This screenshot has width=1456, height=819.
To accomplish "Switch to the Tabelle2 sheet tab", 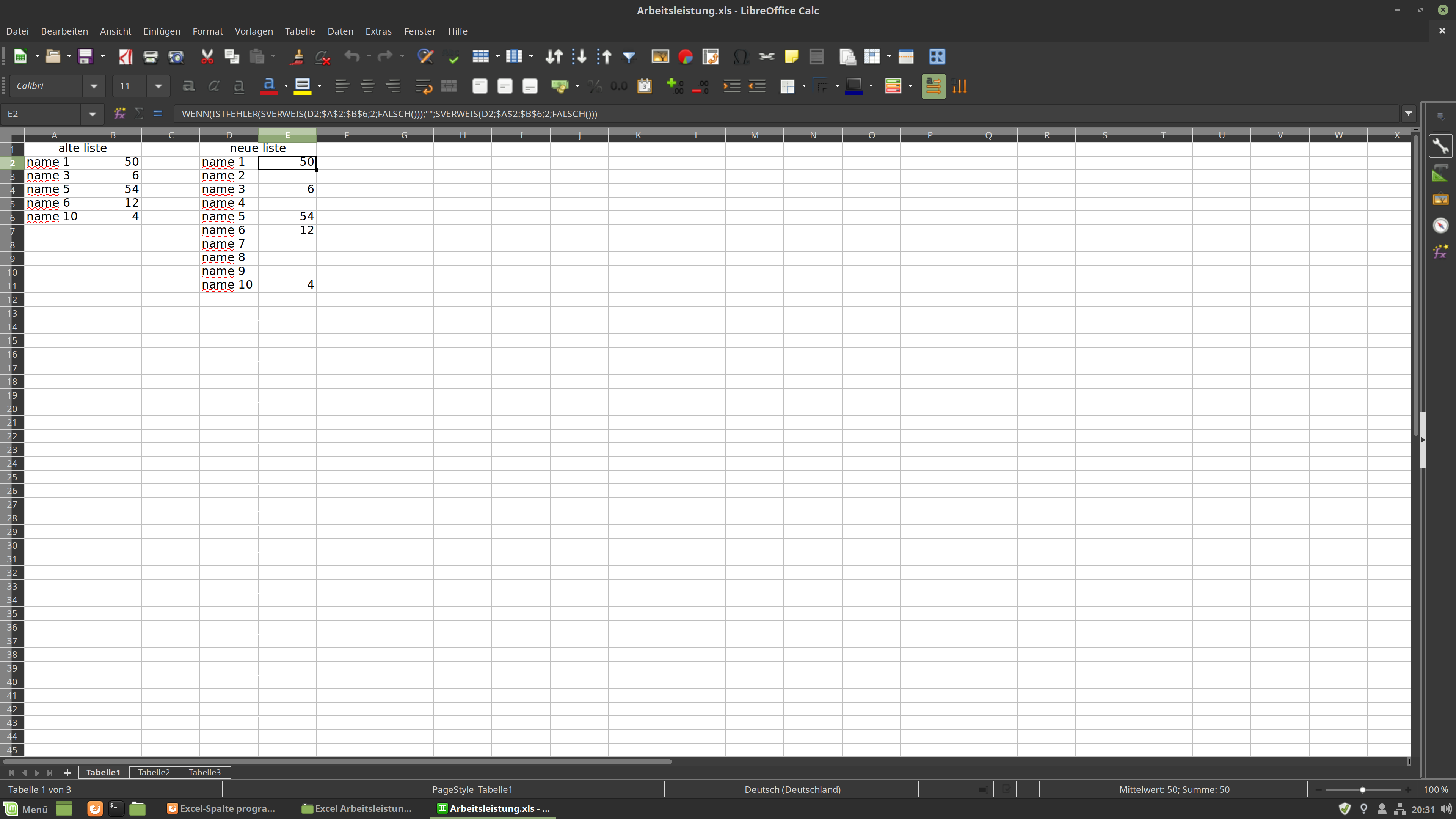I will [x=154, y=772].
